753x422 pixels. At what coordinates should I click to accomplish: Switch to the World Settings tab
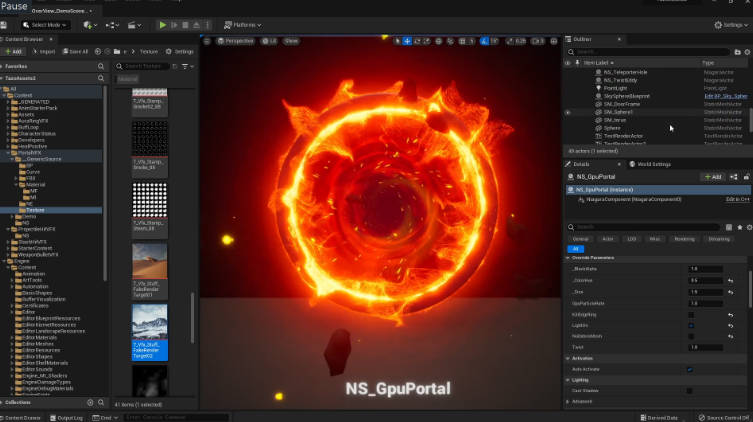tap(653, 164)
